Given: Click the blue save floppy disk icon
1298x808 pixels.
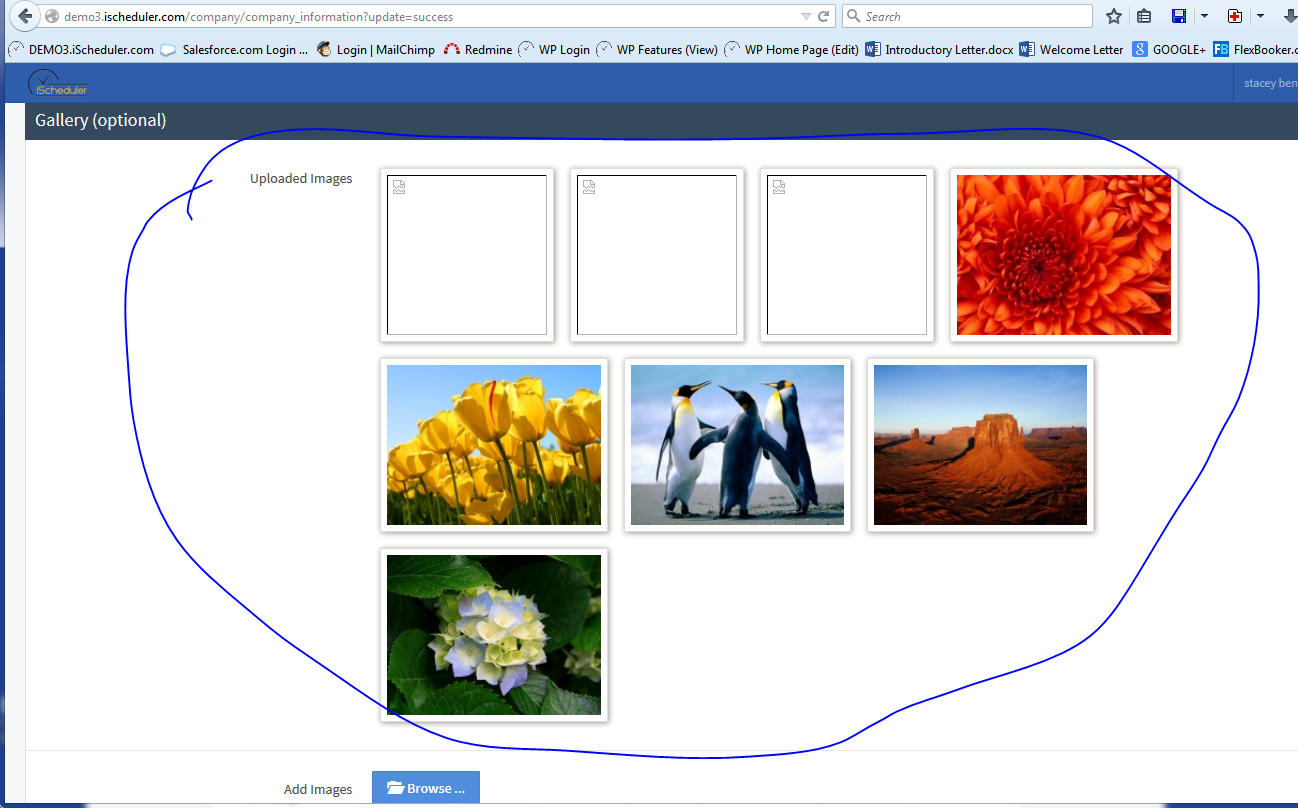Looking at the screenshot, I should click(1179, 16).
